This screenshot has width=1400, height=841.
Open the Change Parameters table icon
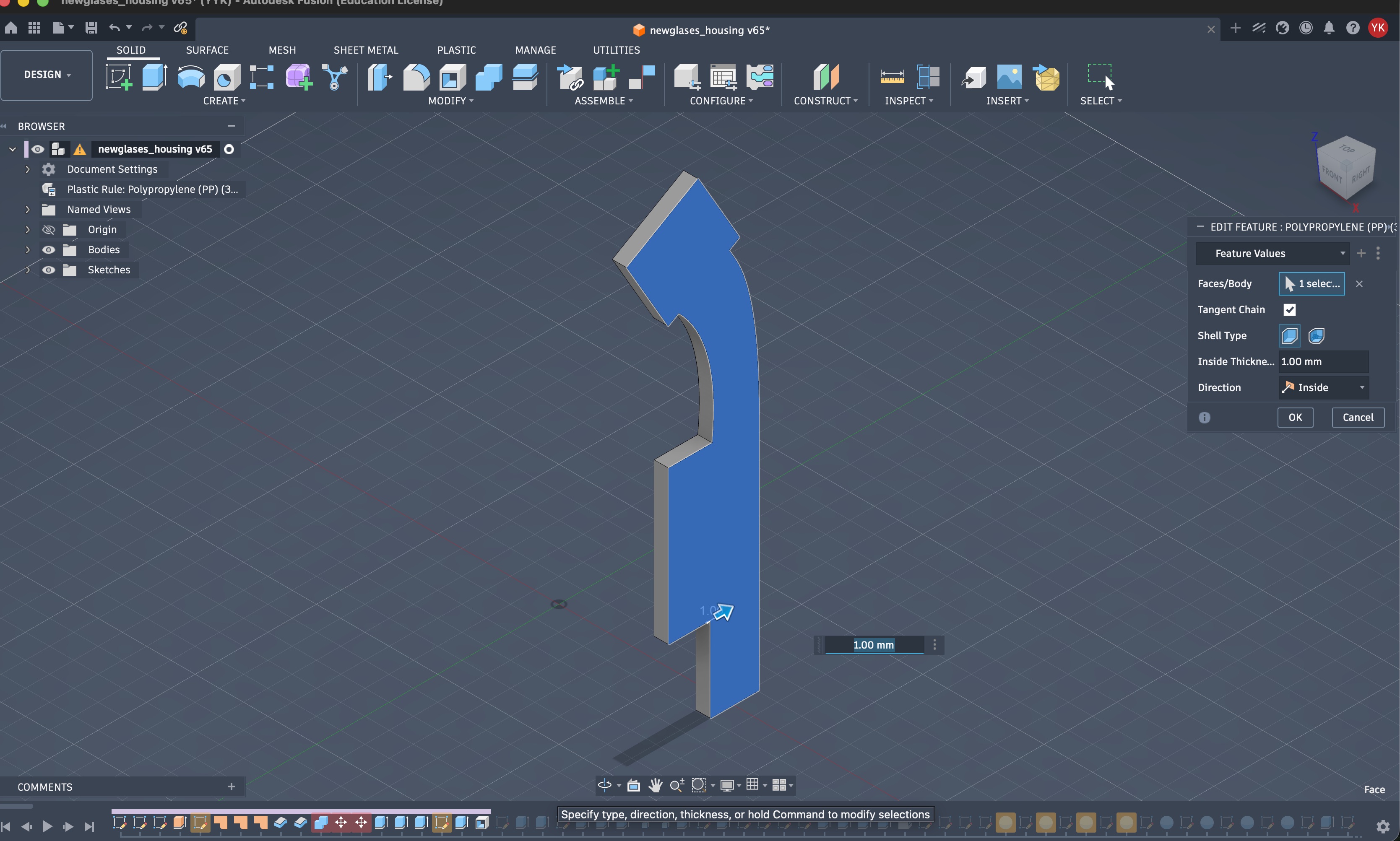tap(724, 77)
